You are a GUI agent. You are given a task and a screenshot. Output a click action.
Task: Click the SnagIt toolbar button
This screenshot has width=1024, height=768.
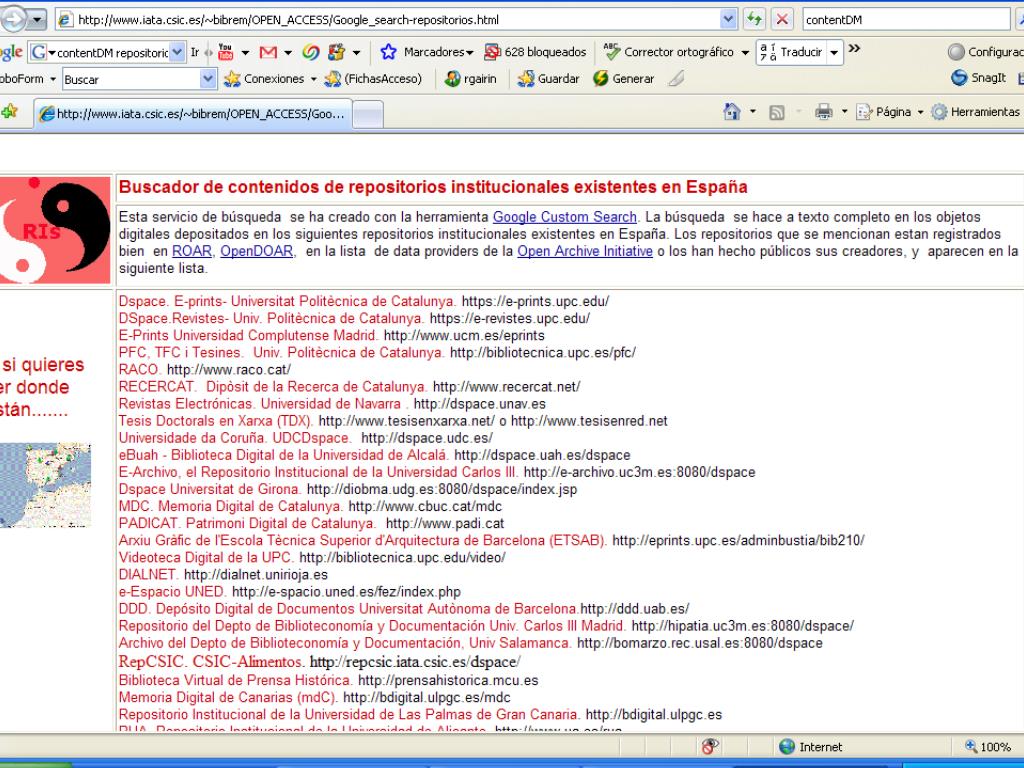979,78
